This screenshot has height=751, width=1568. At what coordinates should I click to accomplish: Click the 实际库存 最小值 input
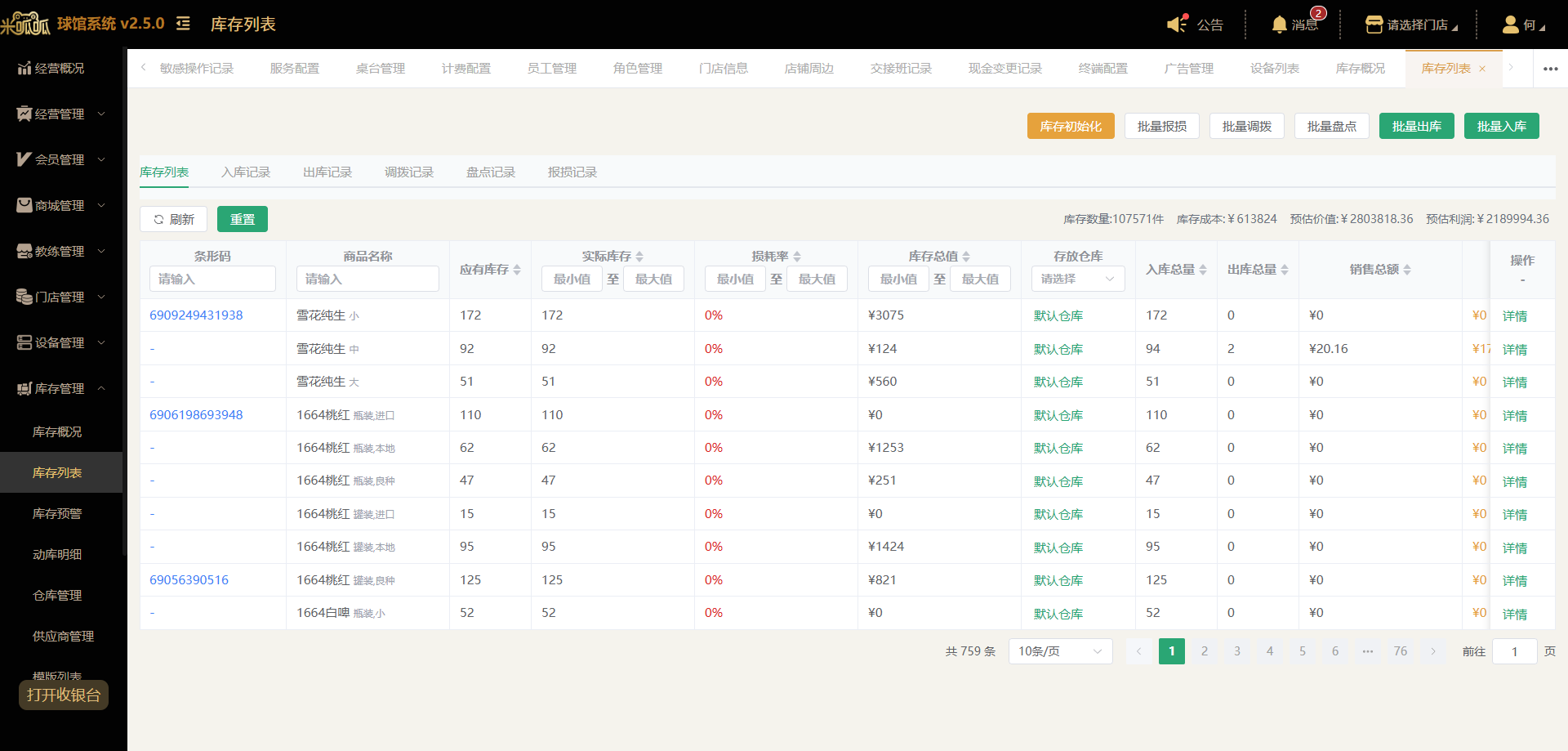pos(572,279)
